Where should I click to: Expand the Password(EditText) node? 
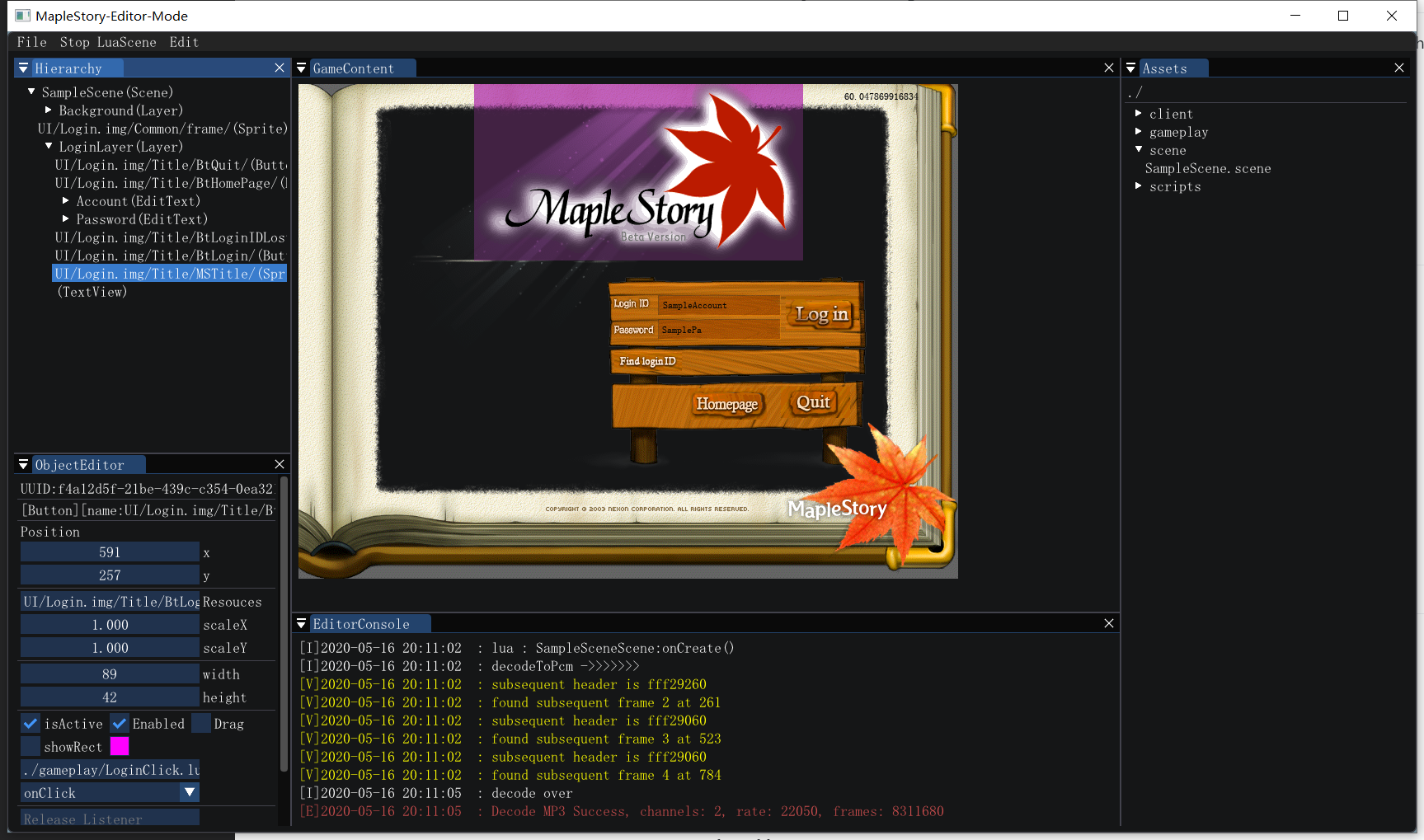coord(66,218)
